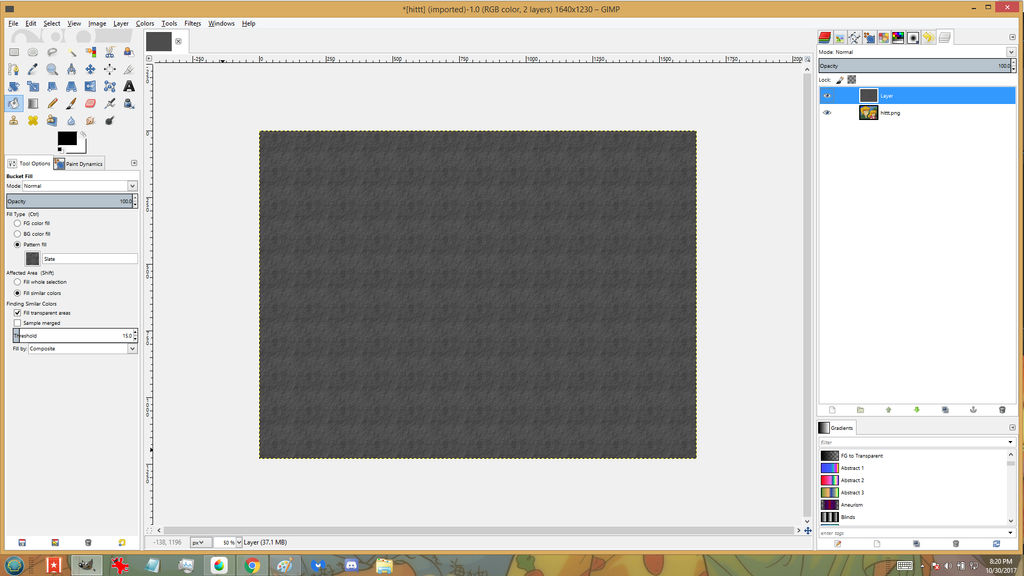The image size is (1024, 576).
Task: Click the anchor floating layer icon
Action: [x=973, y=410]
